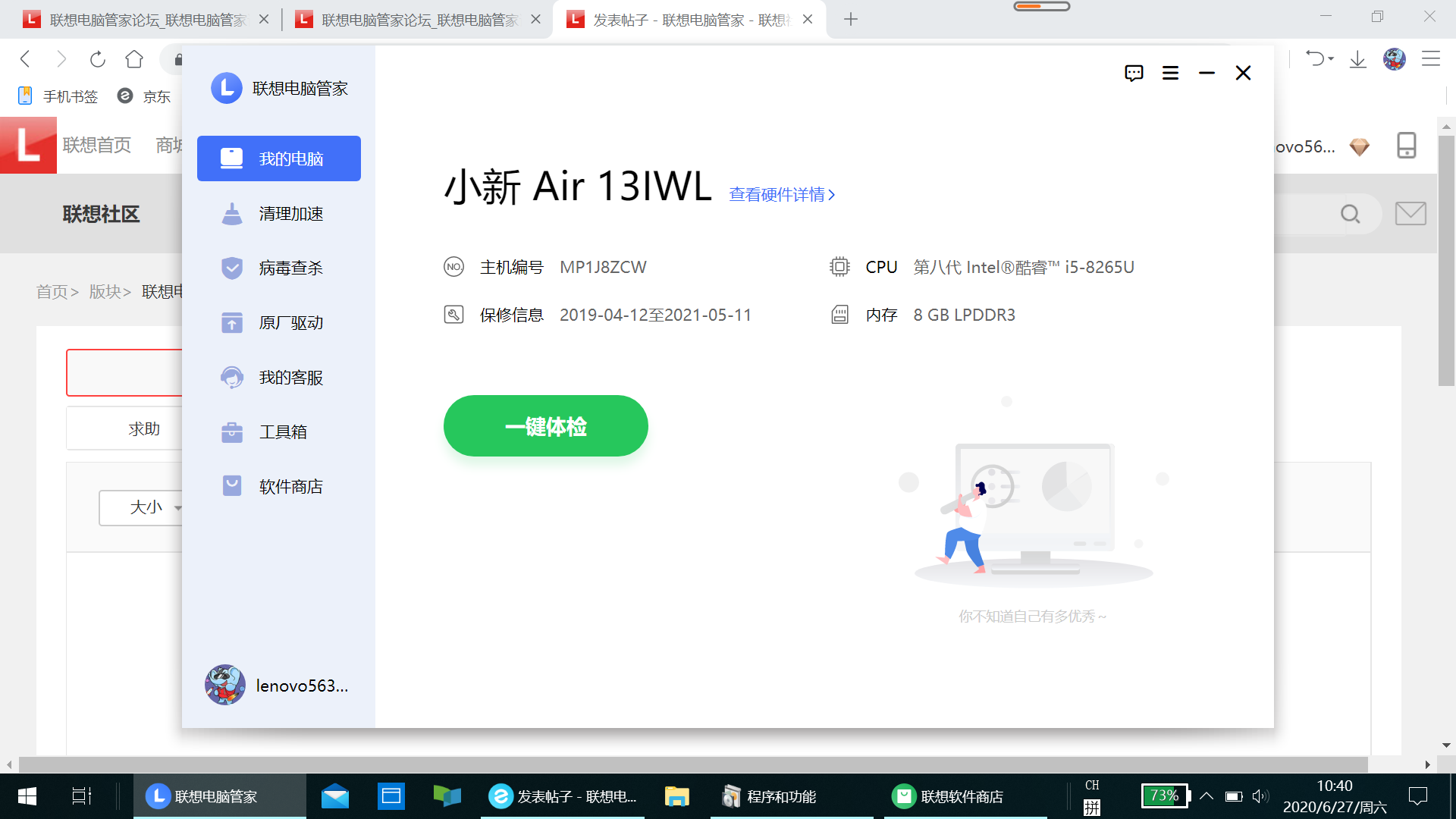Click the red-outlined title input field
1456x819 pixels.
pos(124,372)
